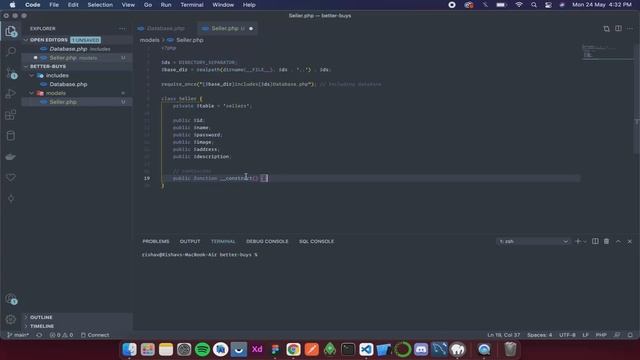The image size is (640, 360).
Task: Synchronize changes in status bar
Action: (39, 335)
